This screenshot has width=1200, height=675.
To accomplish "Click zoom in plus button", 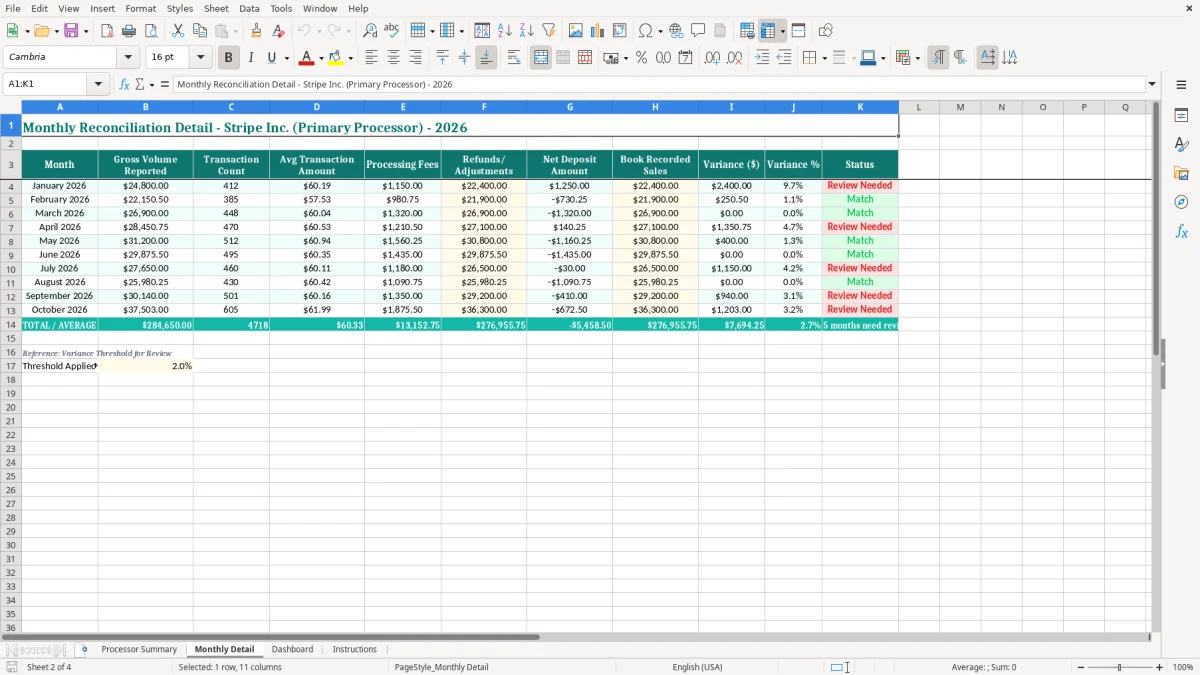I will 1160,667.
